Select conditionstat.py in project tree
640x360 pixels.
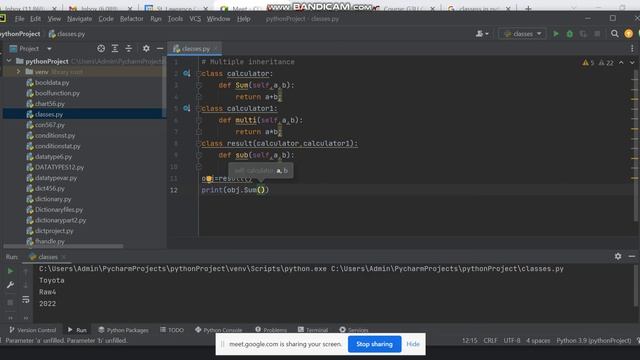tap(58, 146)
